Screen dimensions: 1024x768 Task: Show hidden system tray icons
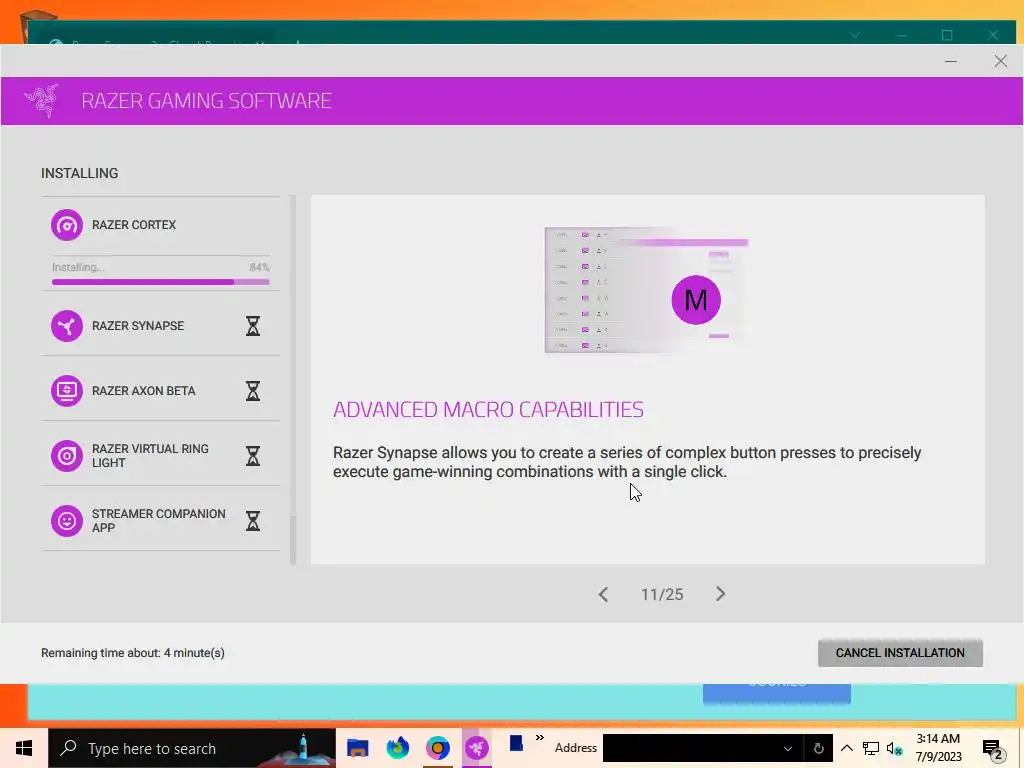847,748
